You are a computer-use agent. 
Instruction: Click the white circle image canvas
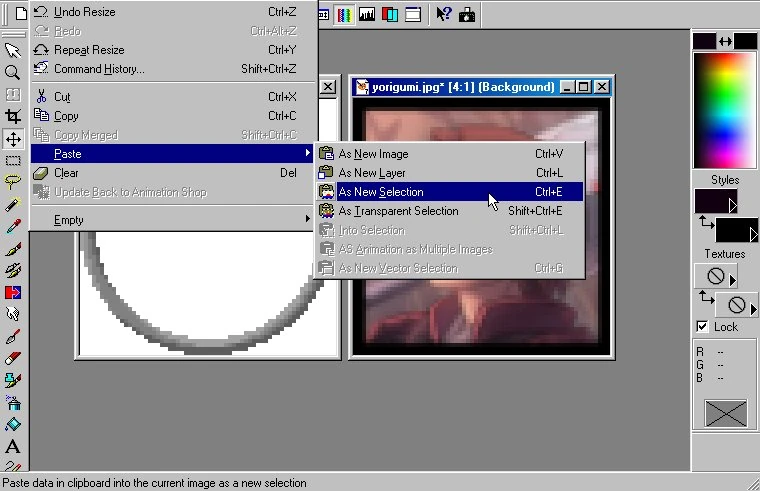pos(207,293)
